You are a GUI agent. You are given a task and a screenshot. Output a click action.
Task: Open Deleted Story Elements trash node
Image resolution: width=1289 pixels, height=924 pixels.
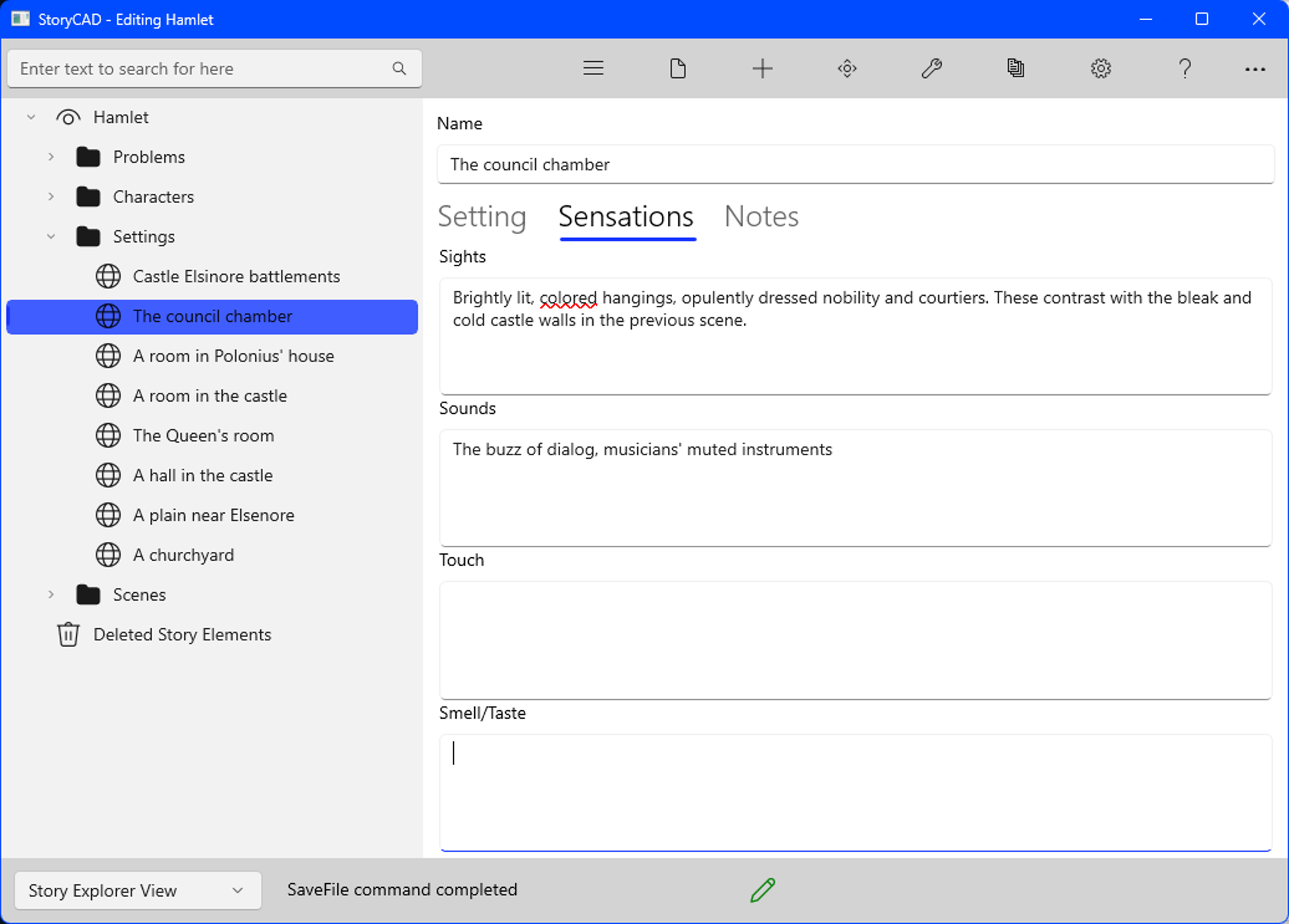[x=182, y=634]
